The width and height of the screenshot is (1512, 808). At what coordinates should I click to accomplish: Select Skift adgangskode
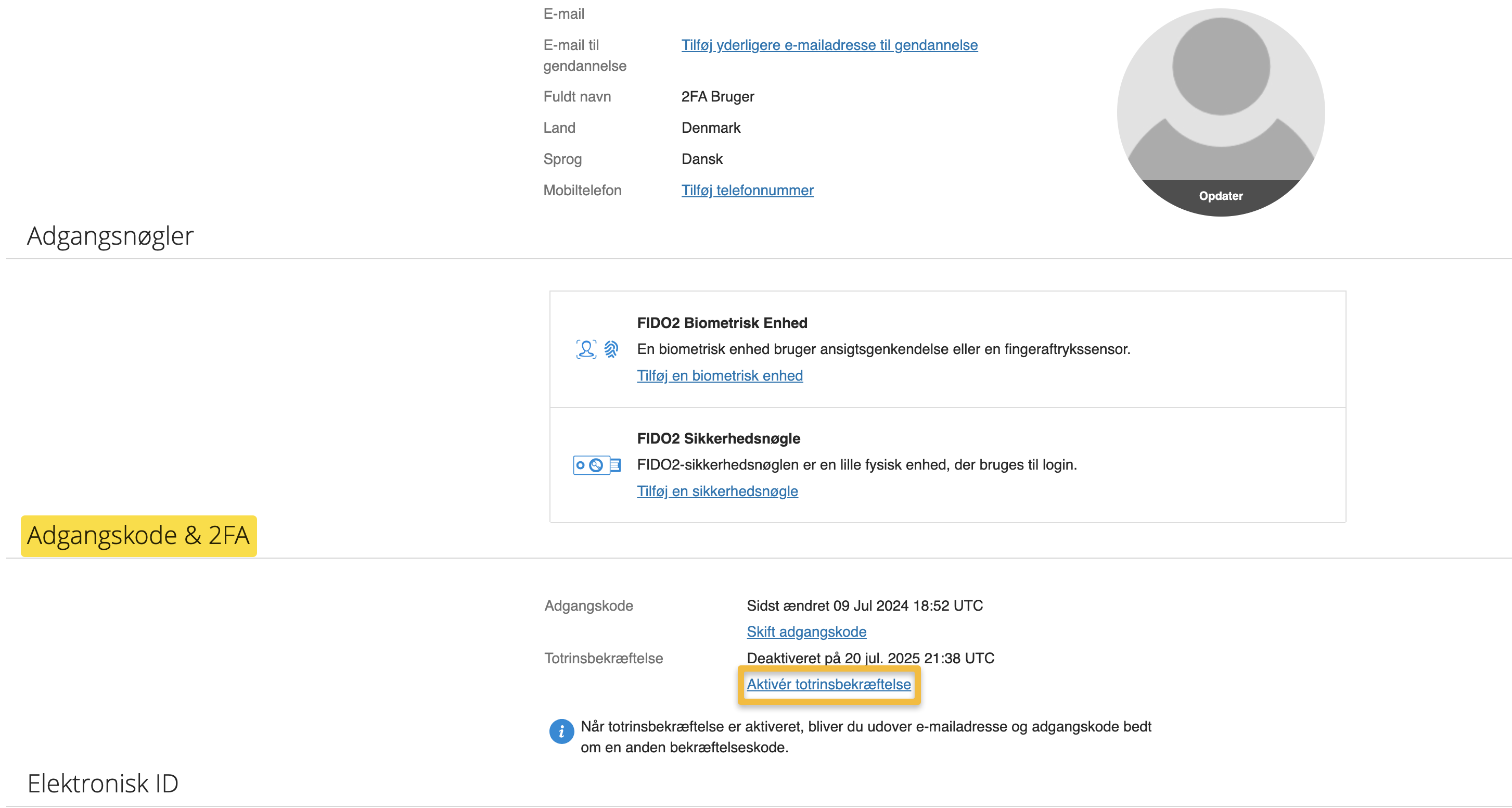pyautogui.click(x=806, y=632)
